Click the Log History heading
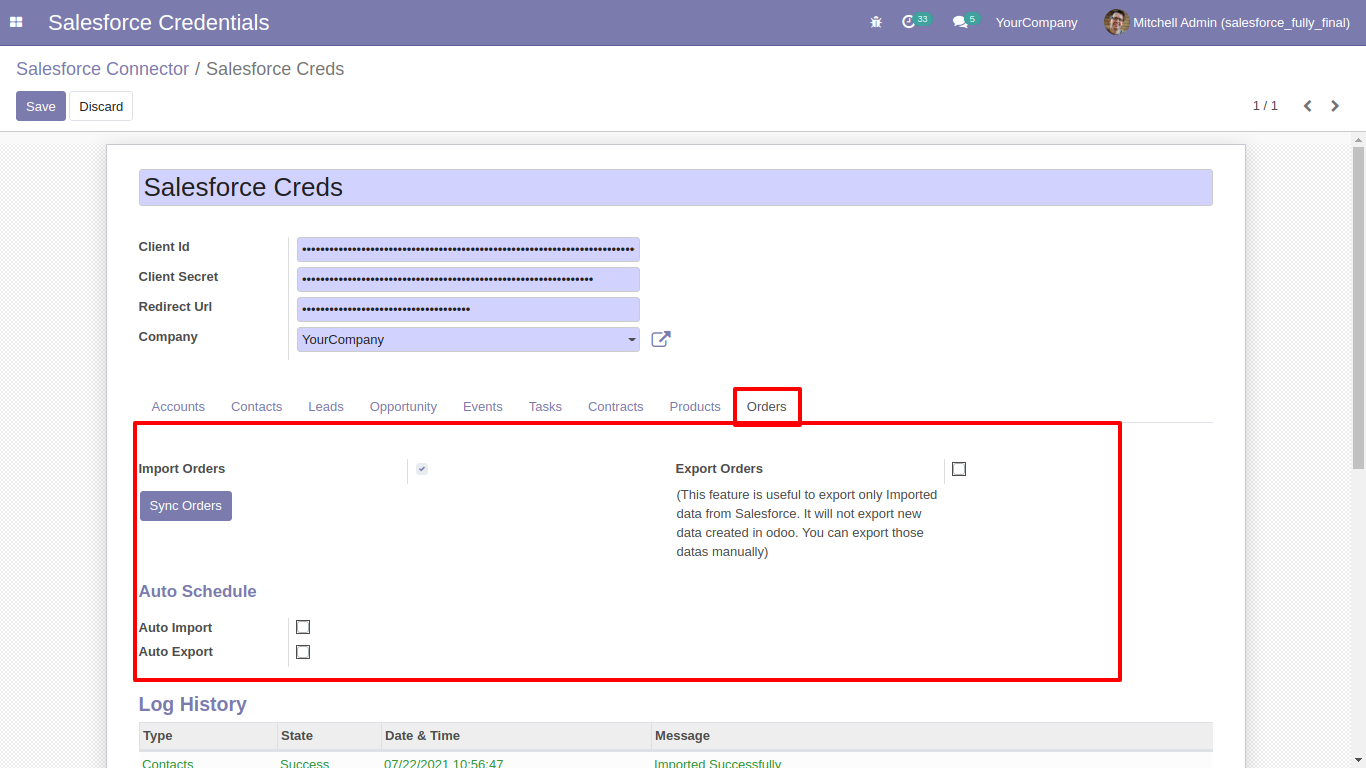Screen dimensions: 1366x768 (x=193, y=704)
